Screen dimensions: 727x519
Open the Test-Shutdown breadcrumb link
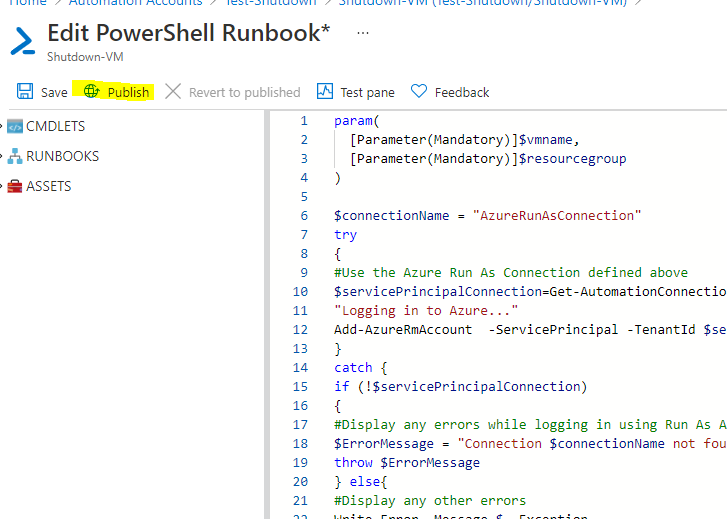point(270,2)
